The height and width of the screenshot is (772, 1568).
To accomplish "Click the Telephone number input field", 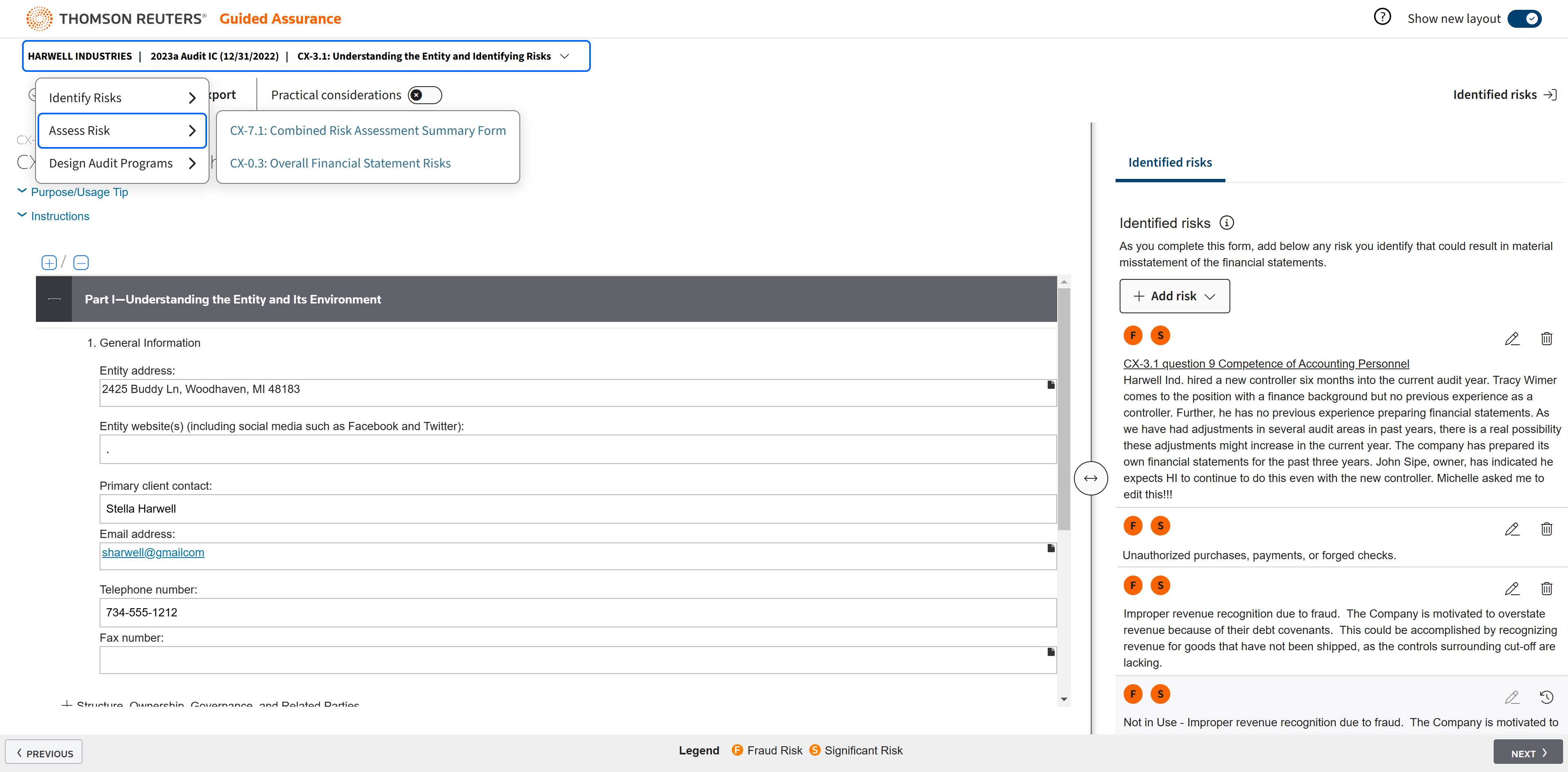I will 577,612.
